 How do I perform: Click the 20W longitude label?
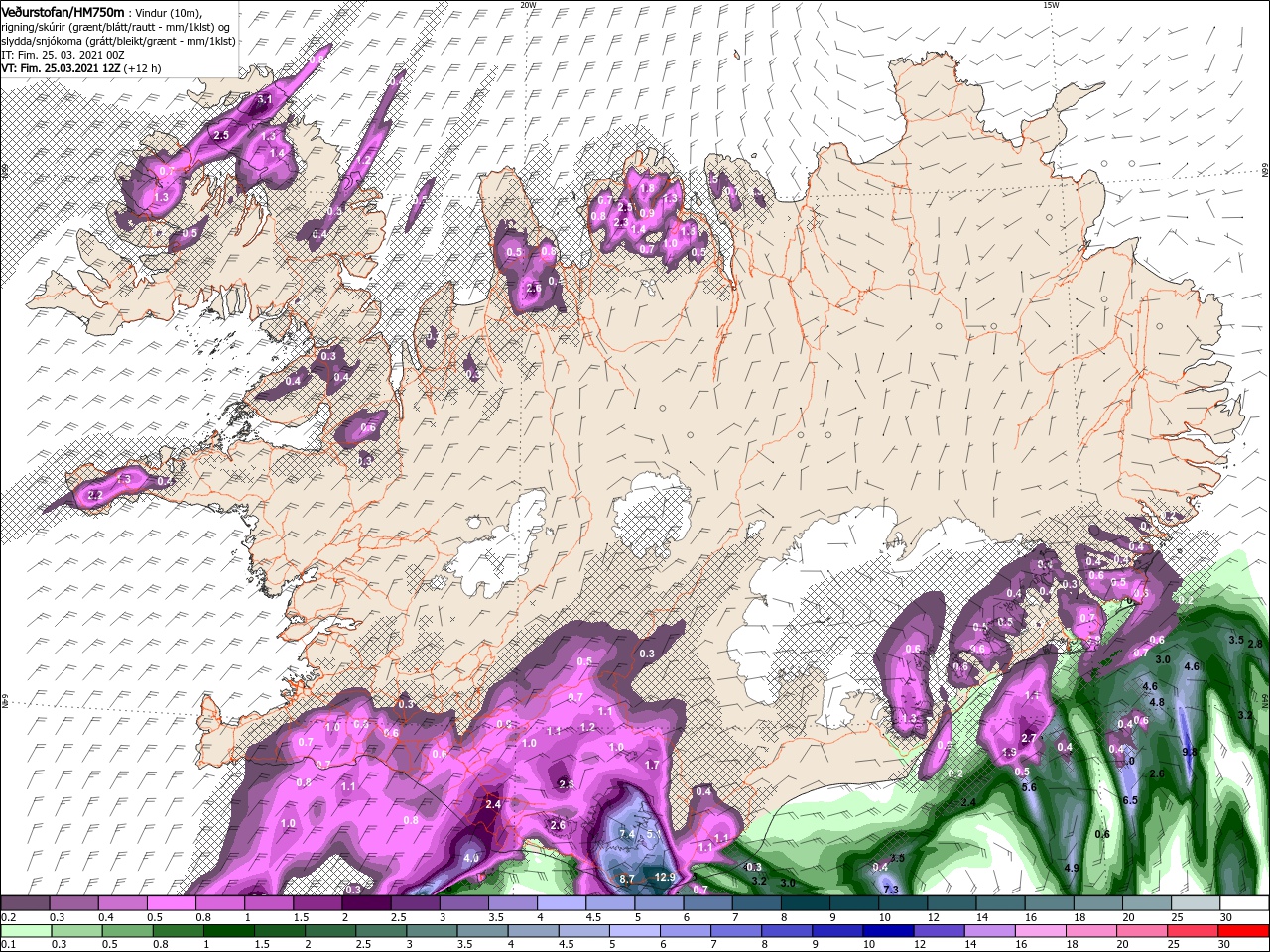(x=528, y=5)
